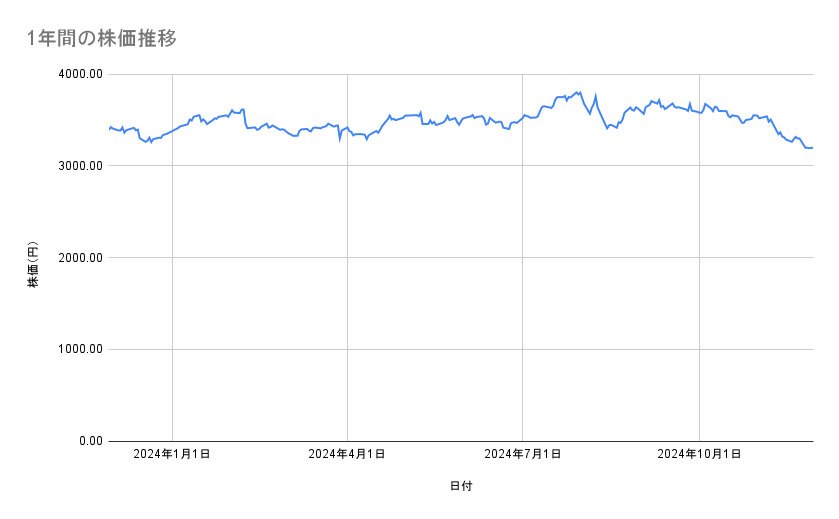Click the 3000.00 y-axis label
This screenshot has height=519, width=839.
(x=78, y=166)
